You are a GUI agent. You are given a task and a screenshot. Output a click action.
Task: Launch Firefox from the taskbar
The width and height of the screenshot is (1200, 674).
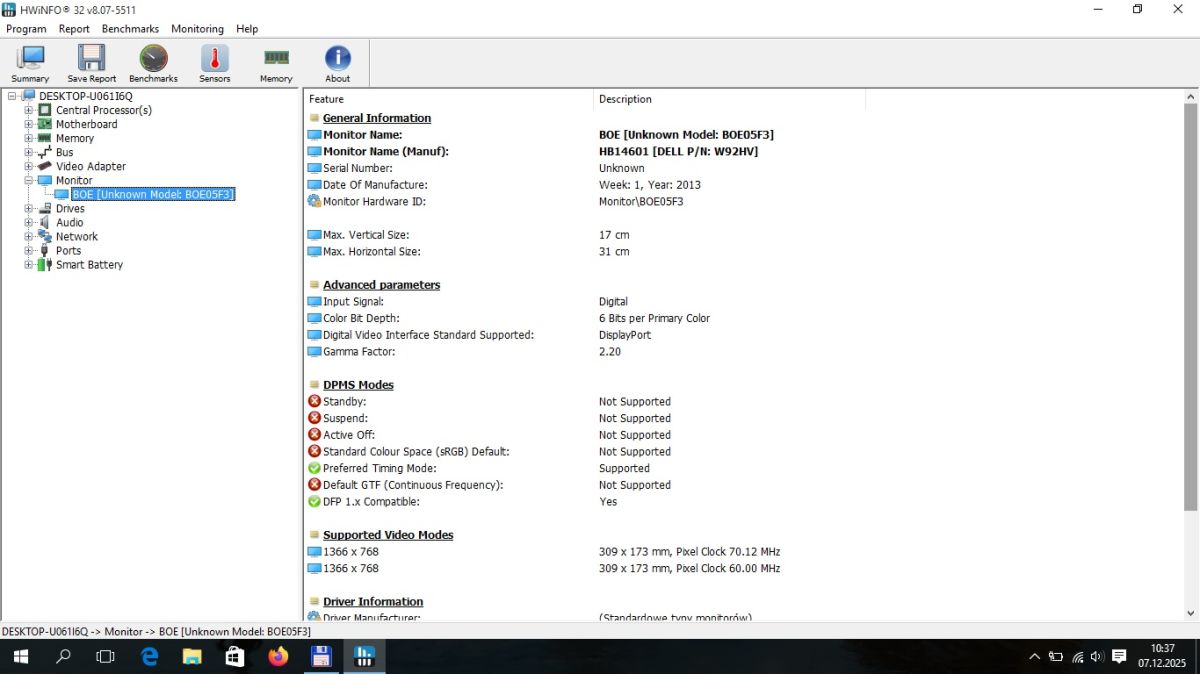[x=278, y=657]
